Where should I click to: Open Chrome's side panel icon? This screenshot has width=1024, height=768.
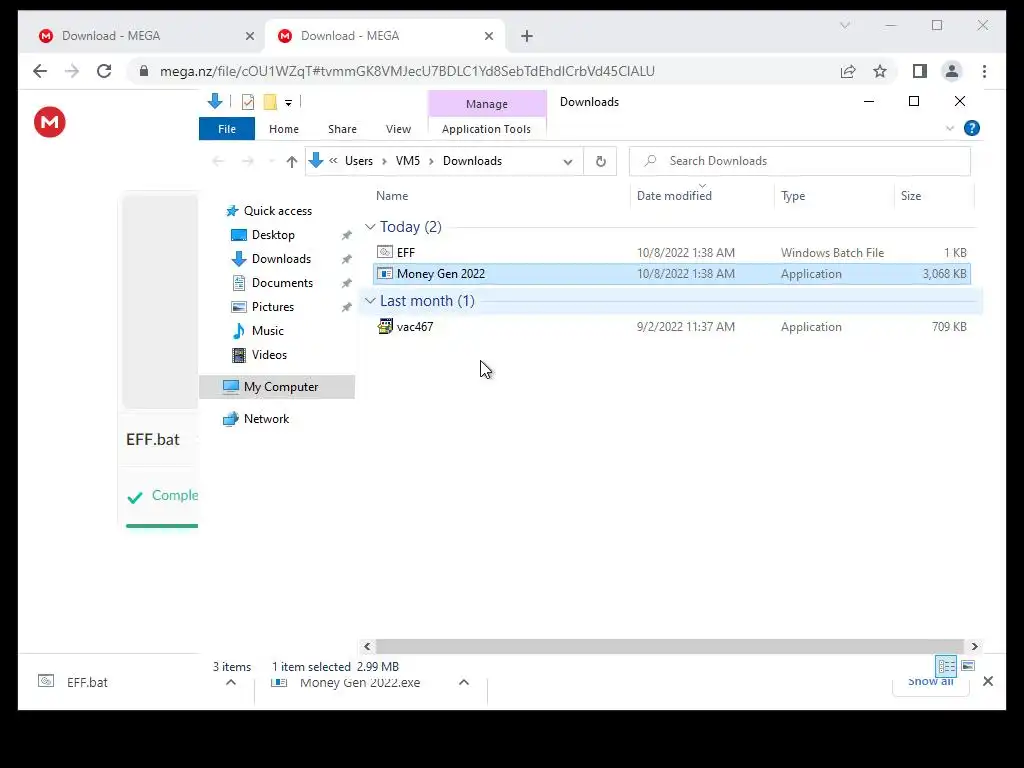920,71
